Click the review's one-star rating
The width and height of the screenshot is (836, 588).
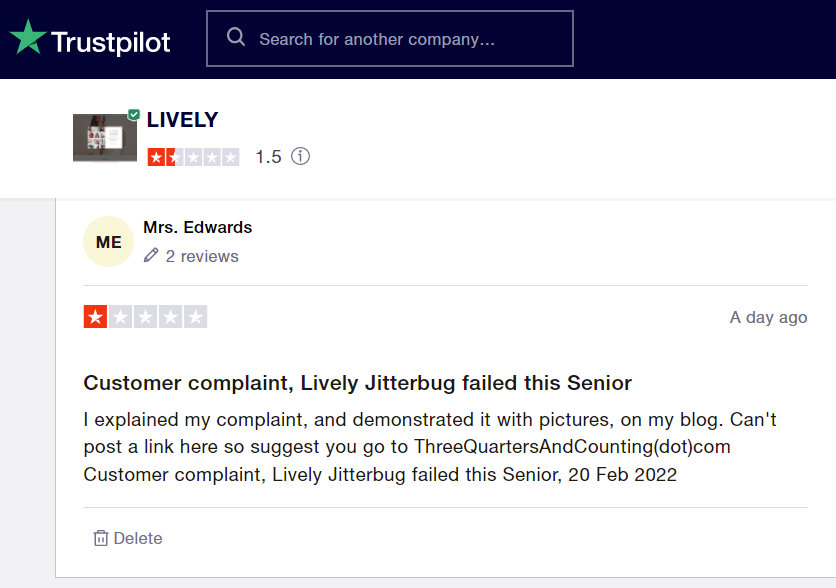click(145, 317)
